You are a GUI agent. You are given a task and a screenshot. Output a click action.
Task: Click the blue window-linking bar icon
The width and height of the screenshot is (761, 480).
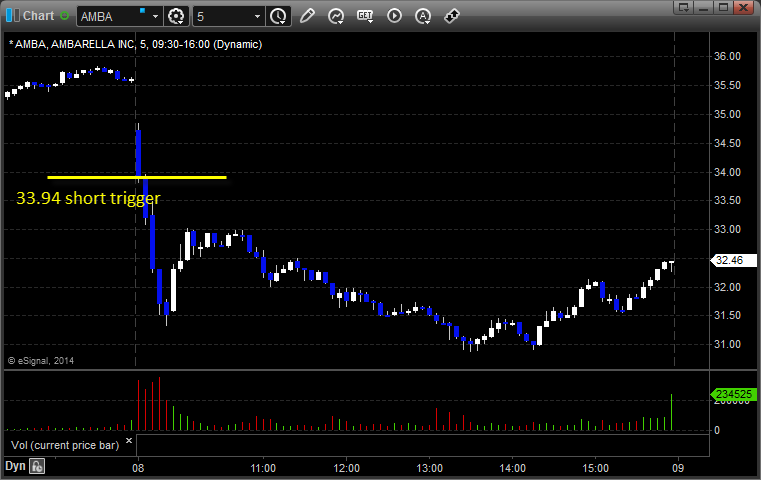click(13, 16)
